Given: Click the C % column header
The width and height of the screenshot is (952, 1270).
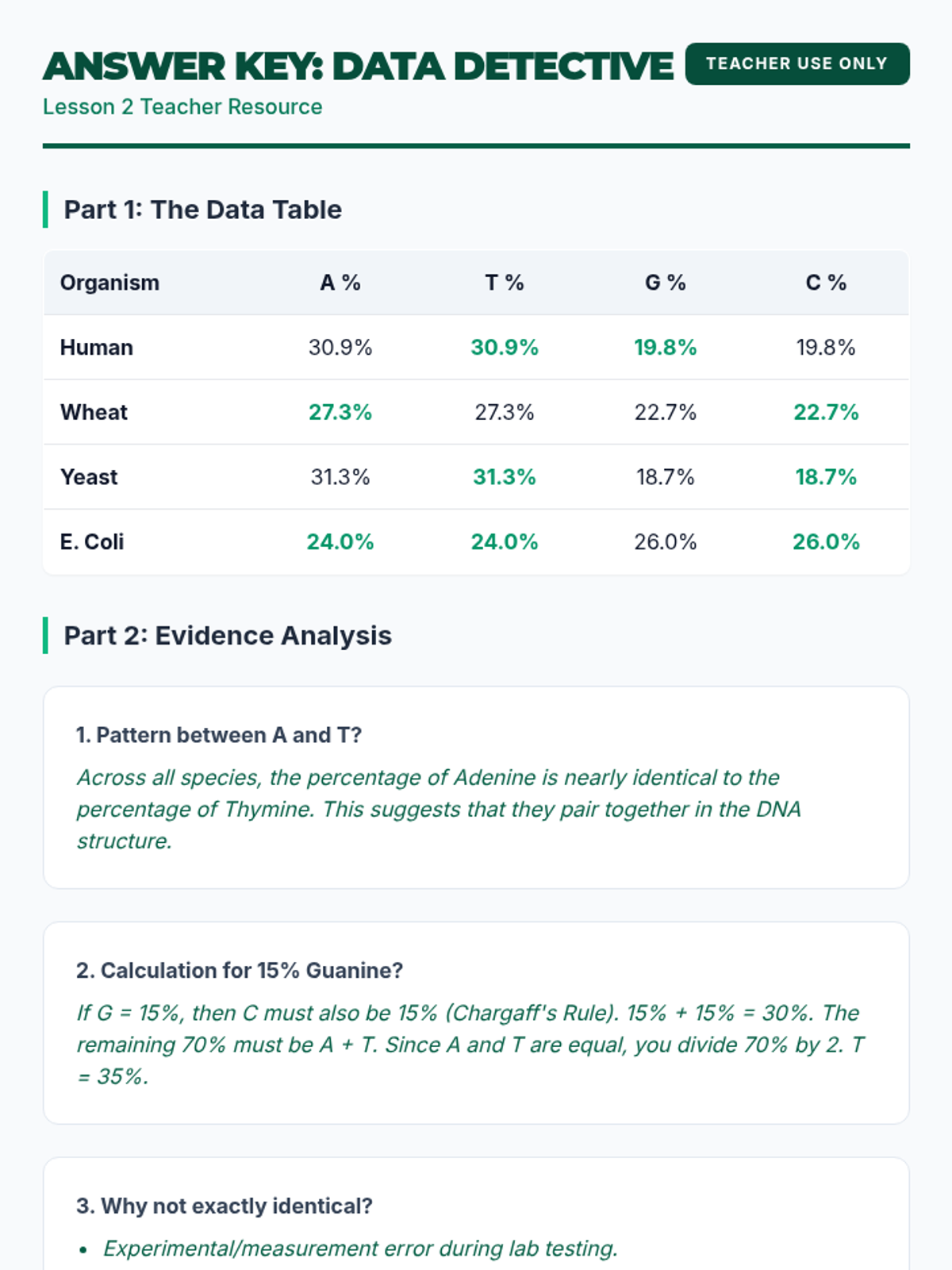Looking at the screenshot, I should click(x=826, y=283).
